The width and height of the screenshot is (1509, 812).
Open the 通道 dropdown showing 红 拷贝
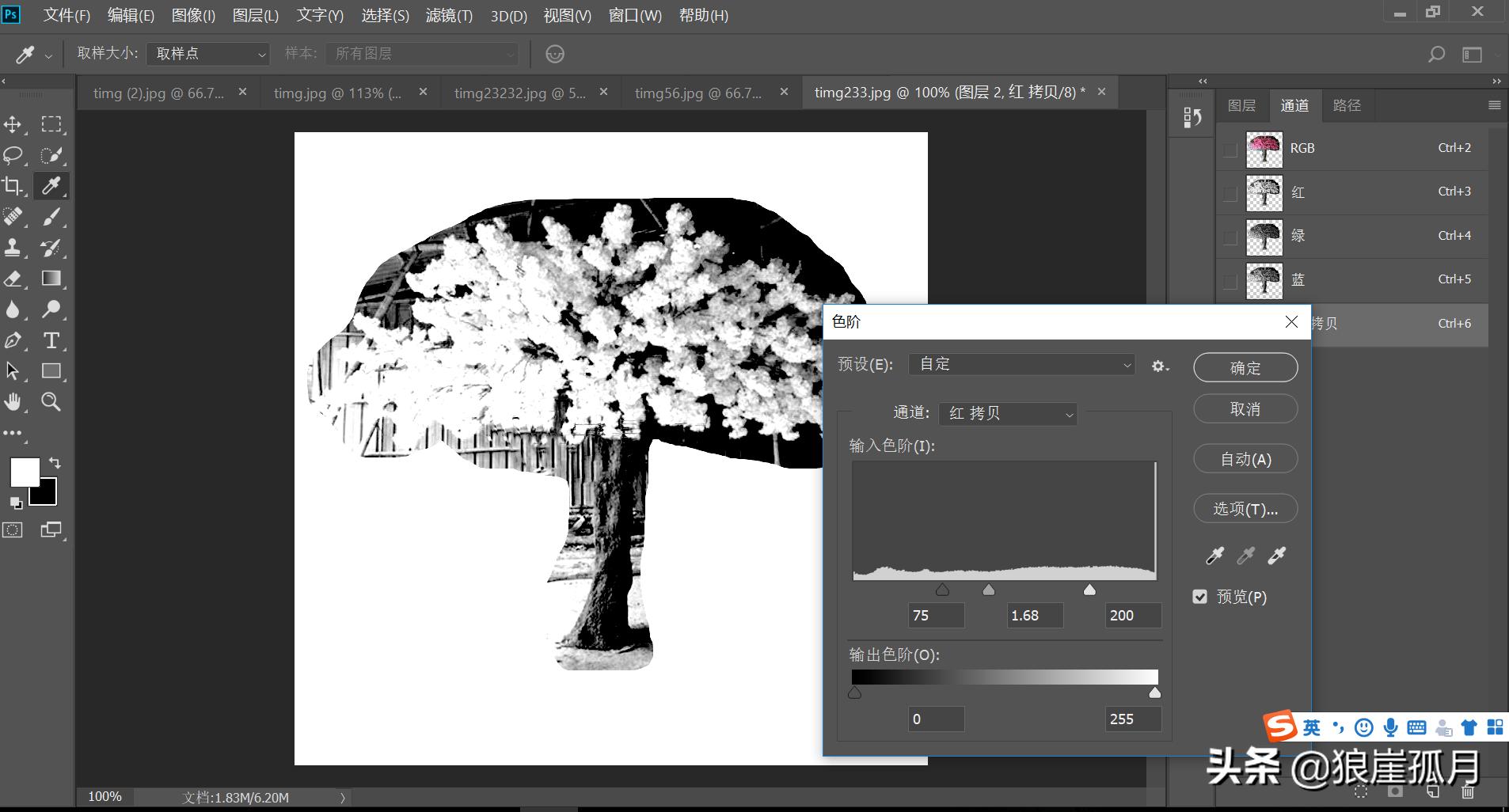click(1007, 413)
